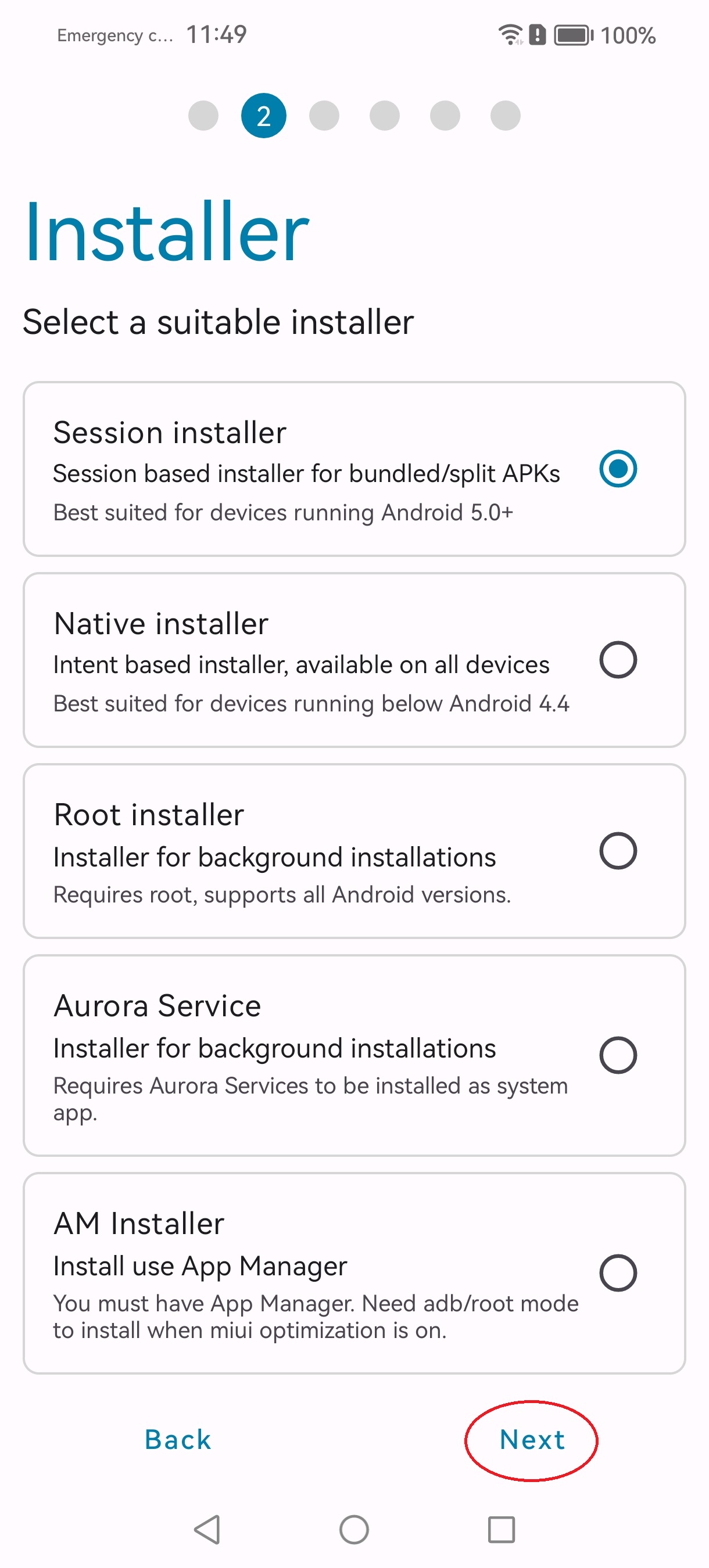Jump to third setup step dot
The height and width of the screenshot is (1568, 709).
(x=324, y=116)
